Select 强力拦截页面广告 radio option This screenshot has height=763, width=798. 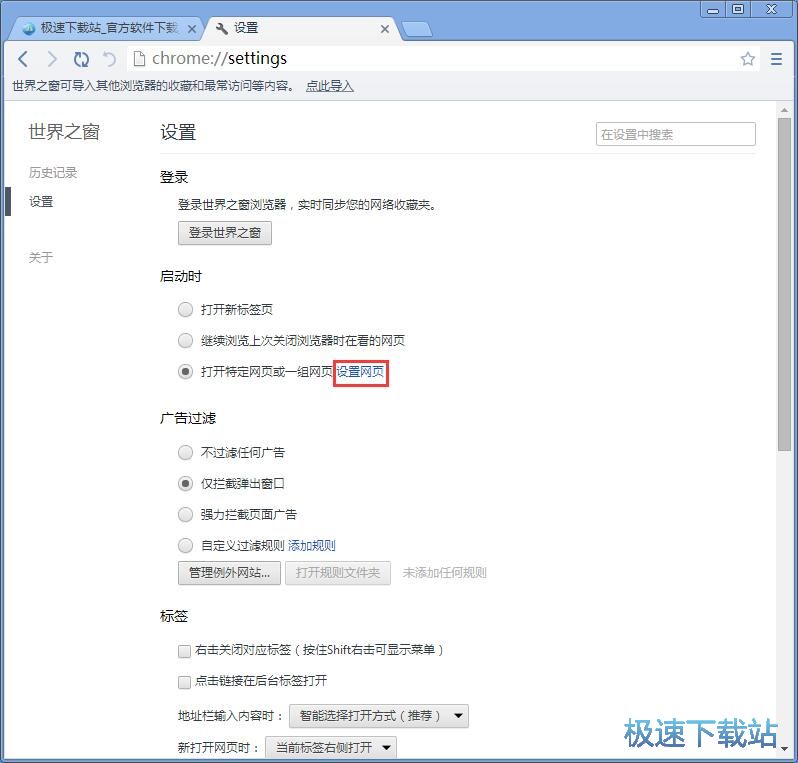(185, 515)
